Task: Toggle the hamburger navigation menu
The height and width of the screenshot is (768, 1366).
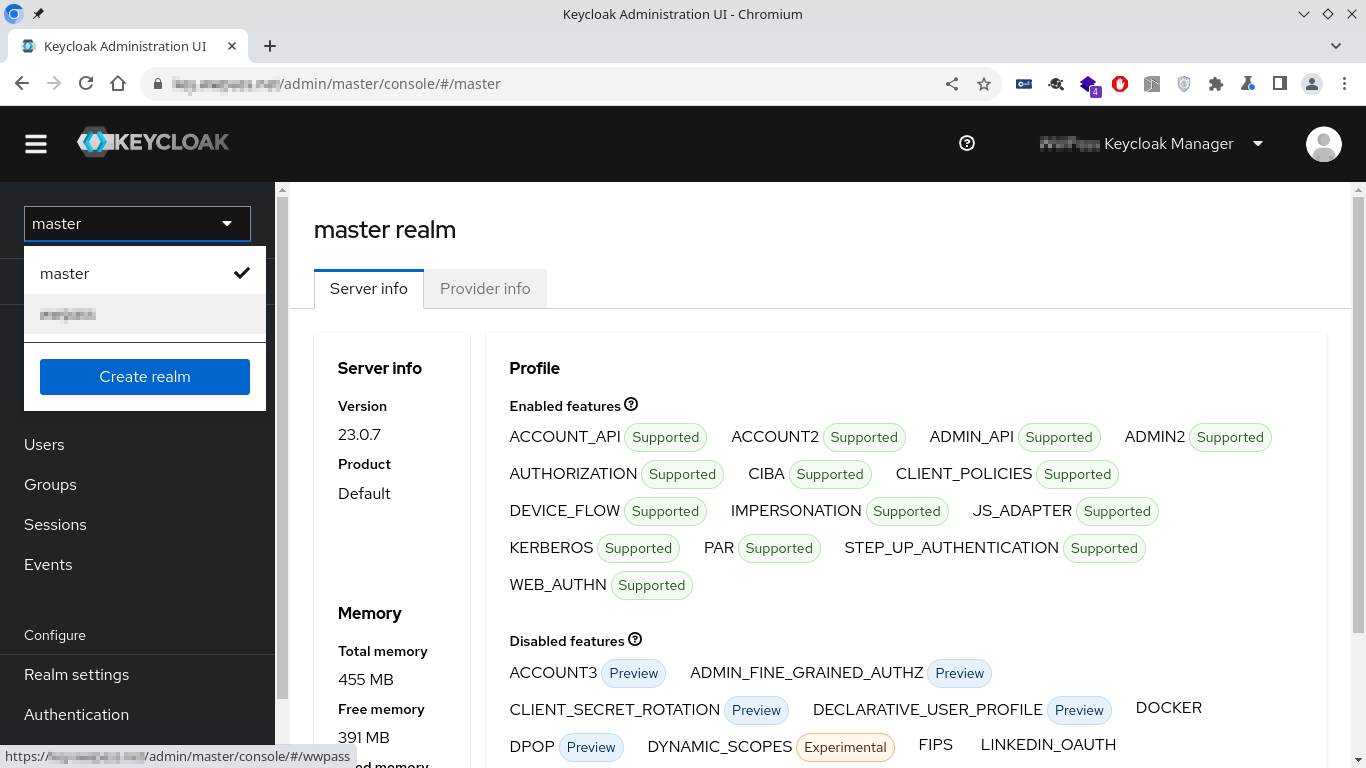Action: (36, 144)
